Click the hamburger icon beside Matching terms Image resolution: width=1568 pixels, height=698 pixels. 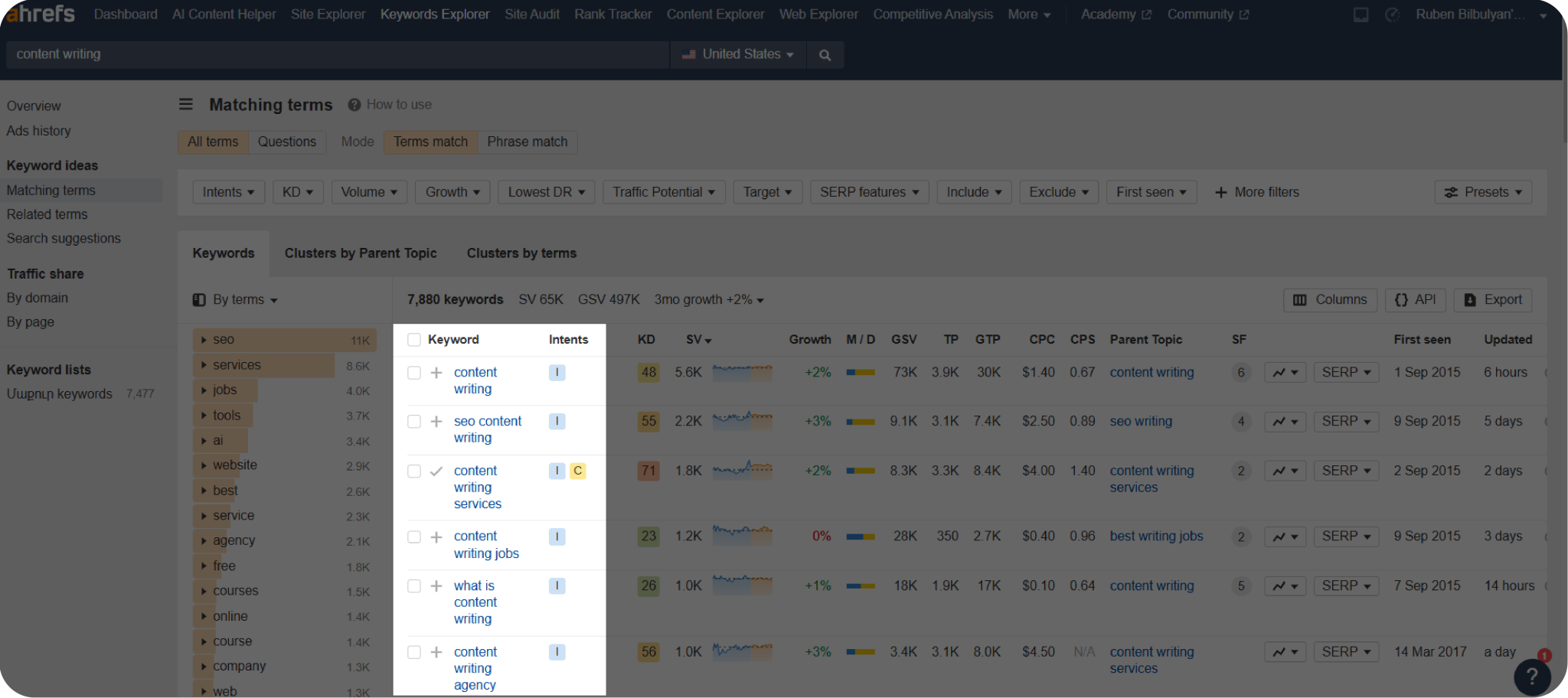[x=185, y=104]
